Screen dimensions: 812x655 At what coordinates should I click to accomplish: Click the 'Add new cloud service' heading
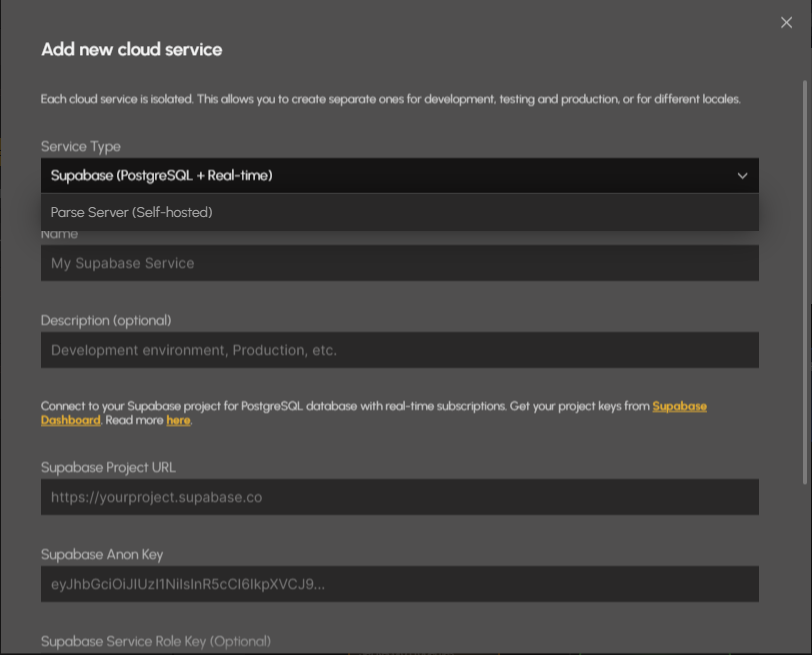pyautogui.click(x=132, y=49)
